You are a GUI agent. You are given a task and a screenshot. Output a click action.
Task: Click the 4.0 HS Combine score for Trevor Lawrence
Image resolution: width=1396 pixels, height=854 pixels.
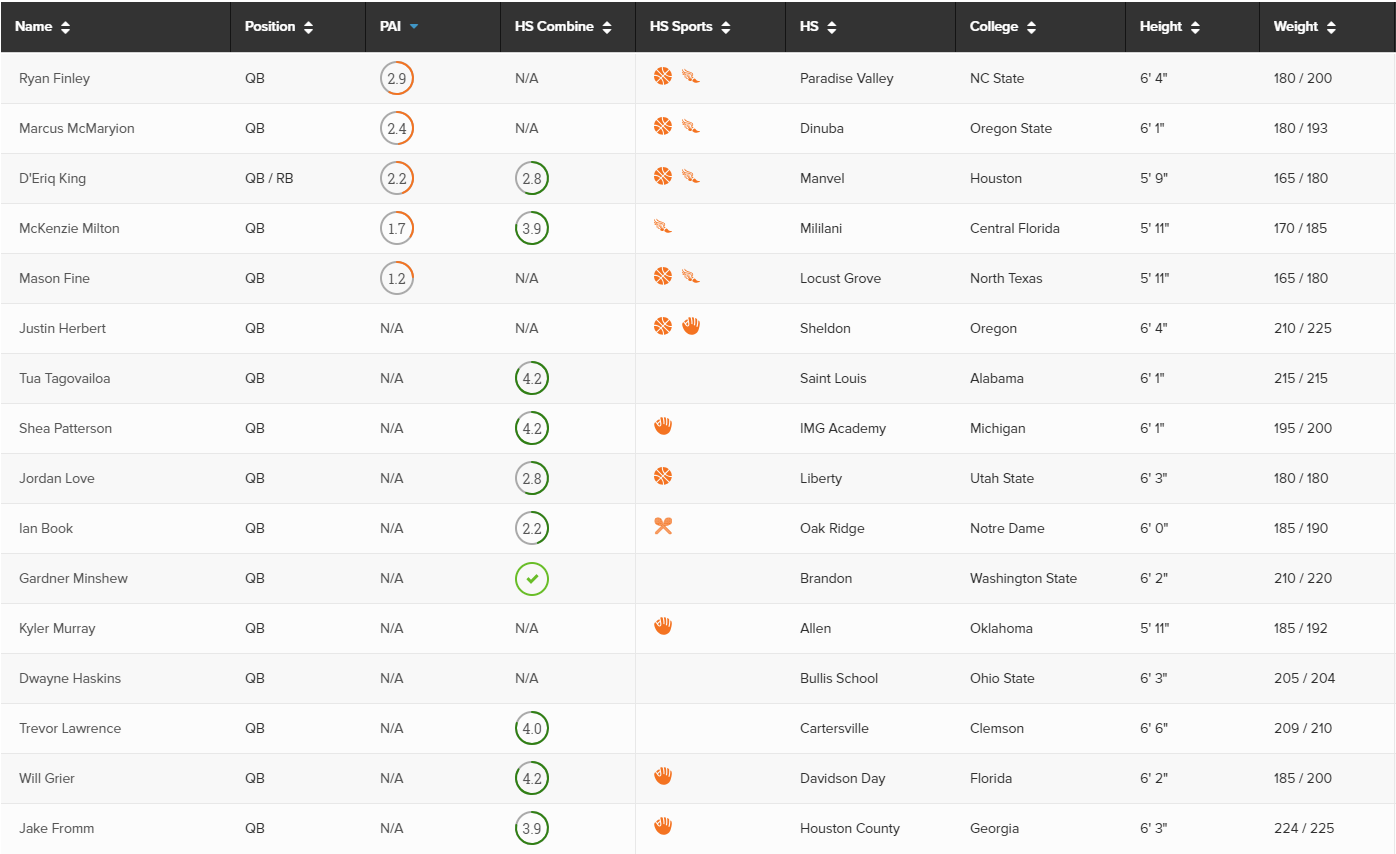[532, 728]
